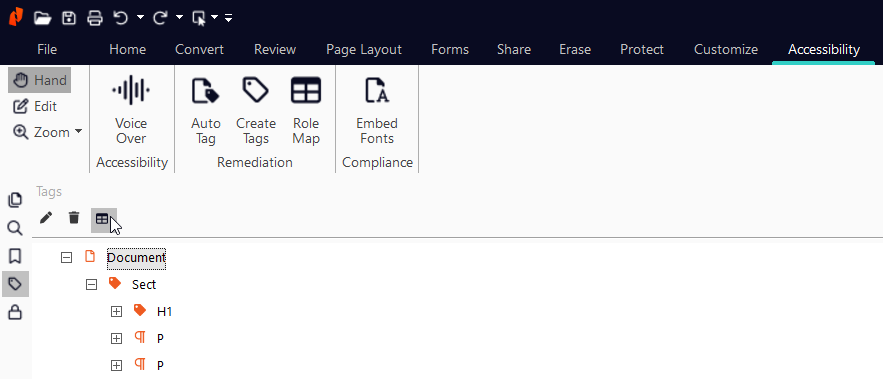Collapse the Document tree node
Image resolution: width=883 pixels, height=379 pixels.
[x=66, y=258]
